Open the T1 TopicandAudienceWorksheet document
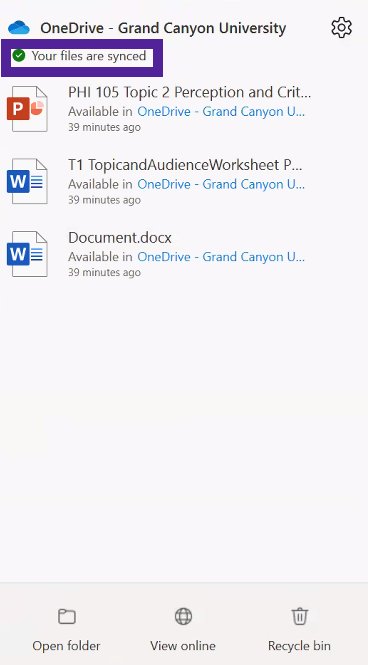 click(x=185, y=165)
